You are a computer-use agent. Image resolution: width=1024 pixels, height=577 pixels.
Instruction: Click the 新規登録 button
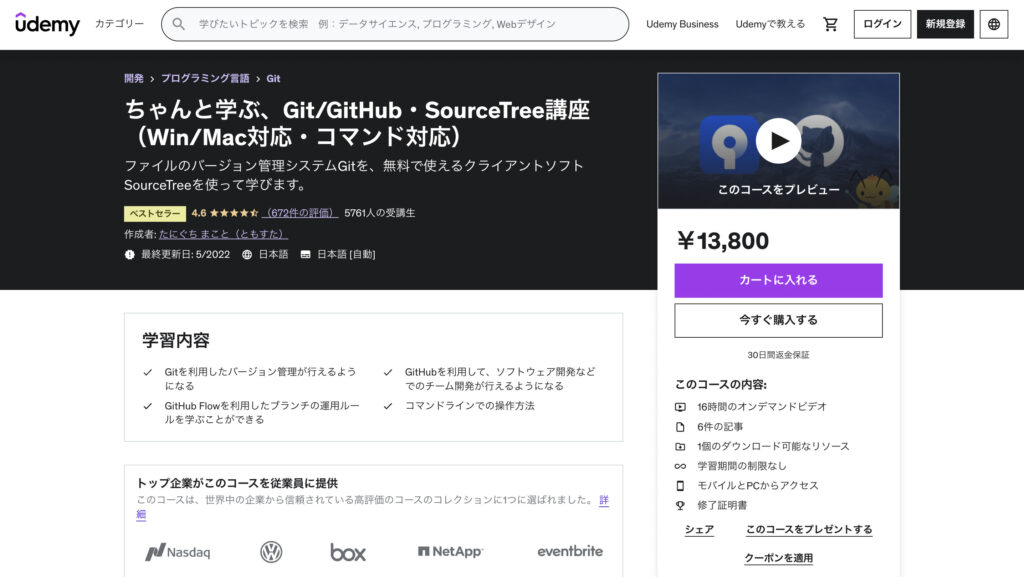pyautogui.click(x=945, y=24)
